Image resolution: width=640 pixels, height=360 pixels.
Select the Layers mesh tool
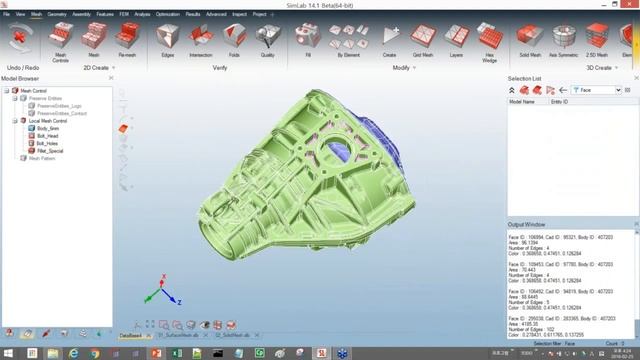point(456,40)
